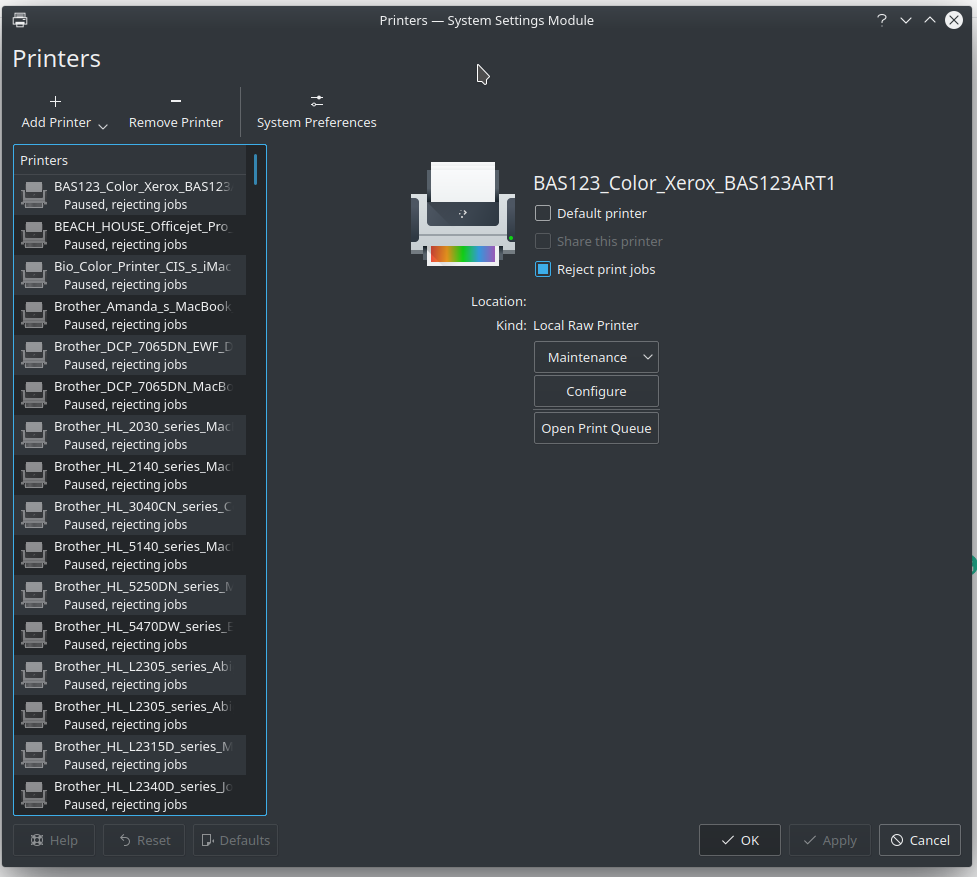Click the Printers list header
The image size is (977, 877).
[x=130, y=161]
